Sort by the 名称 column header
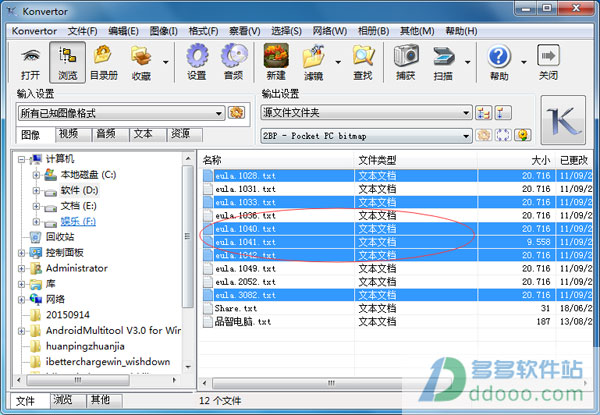The width and height of the screenshot is (600, 415). pyautogui.click(x=277, y=160)
